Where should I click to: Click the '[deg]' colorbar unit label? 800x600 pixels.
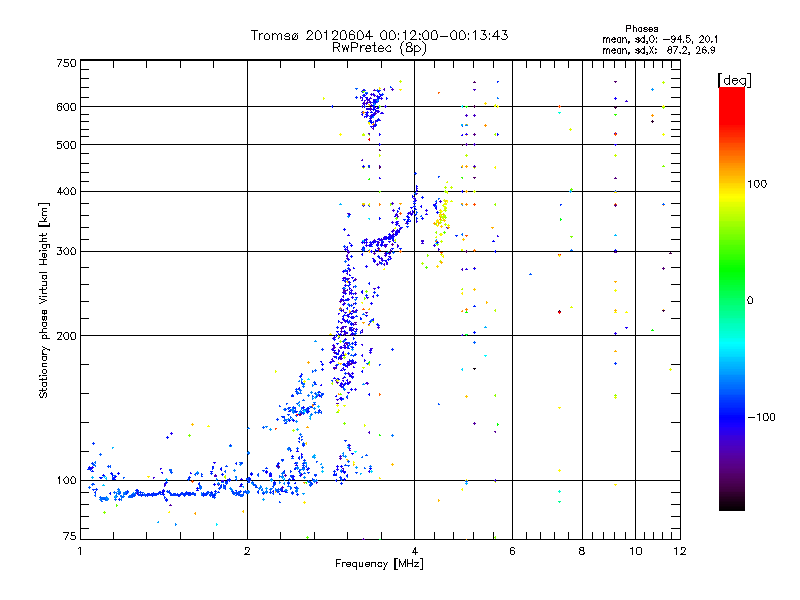pyautogui.click(x=734, y=80)
